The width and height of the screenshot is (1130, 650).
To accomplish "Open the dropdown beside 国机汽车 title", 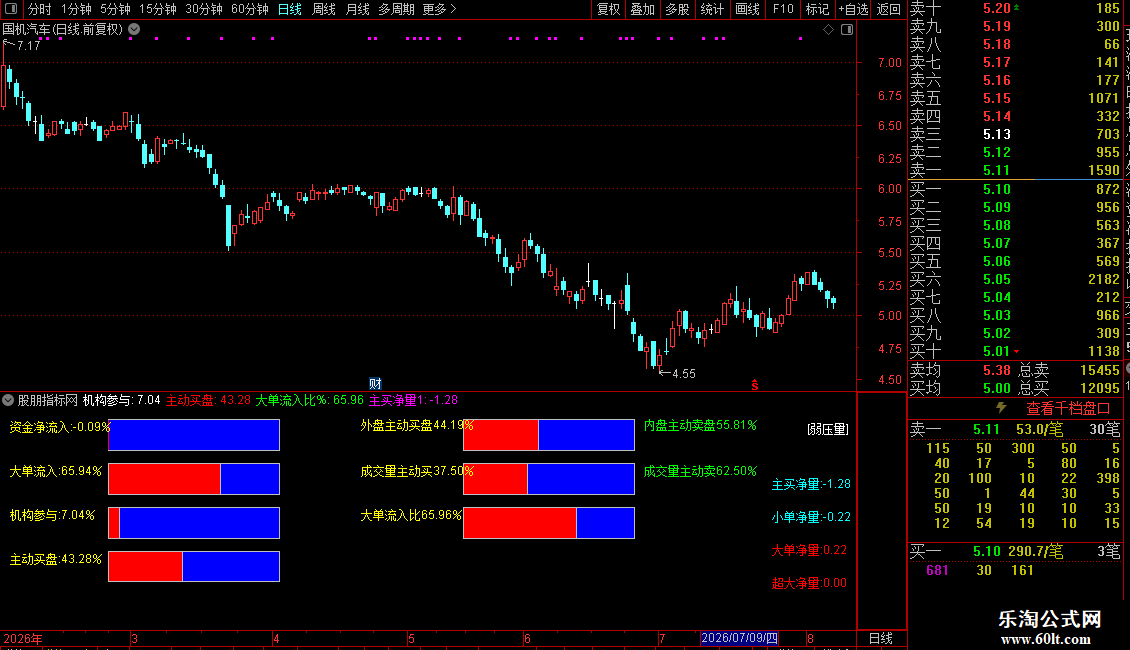I will [134, 30].
